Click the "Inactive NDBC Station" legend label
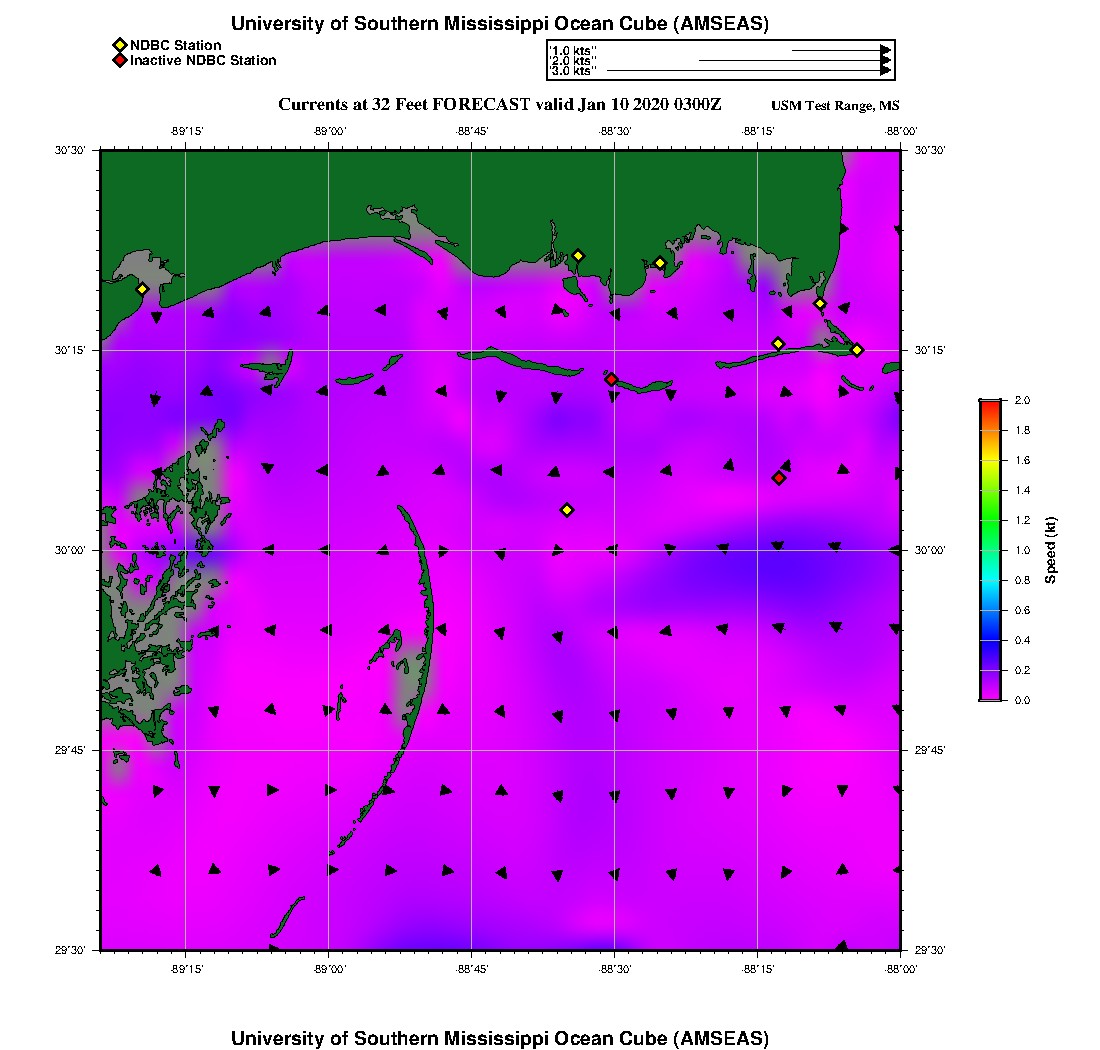 [203, 60]
